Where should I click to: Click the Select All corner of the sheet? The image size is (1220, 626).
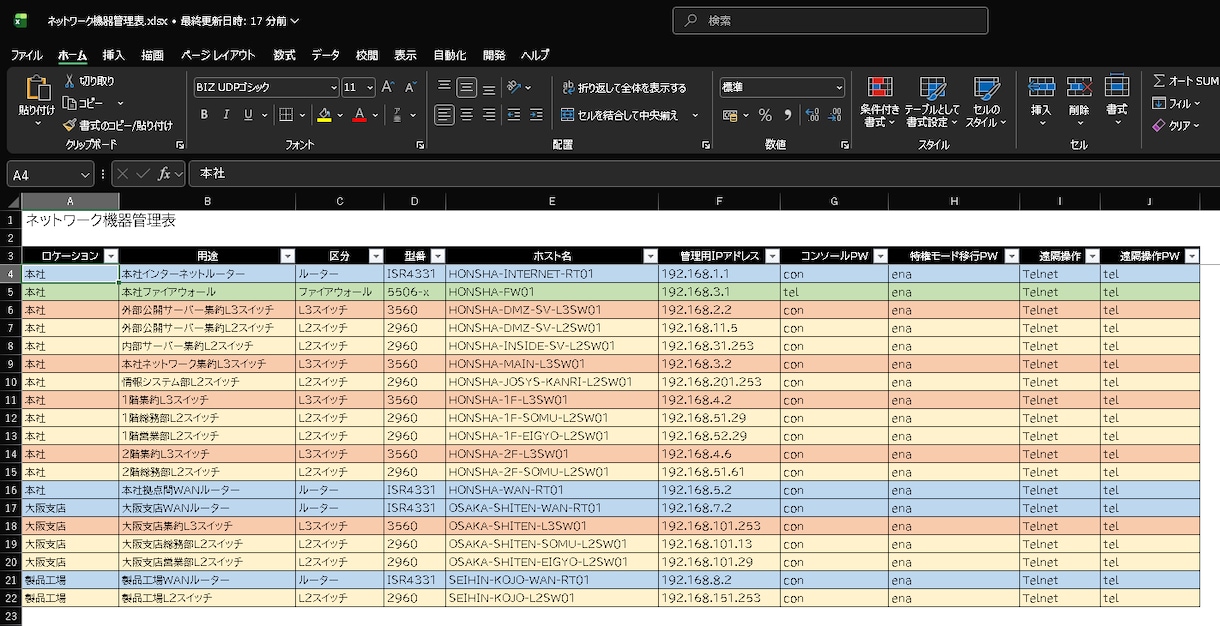(x=11, y=201)
